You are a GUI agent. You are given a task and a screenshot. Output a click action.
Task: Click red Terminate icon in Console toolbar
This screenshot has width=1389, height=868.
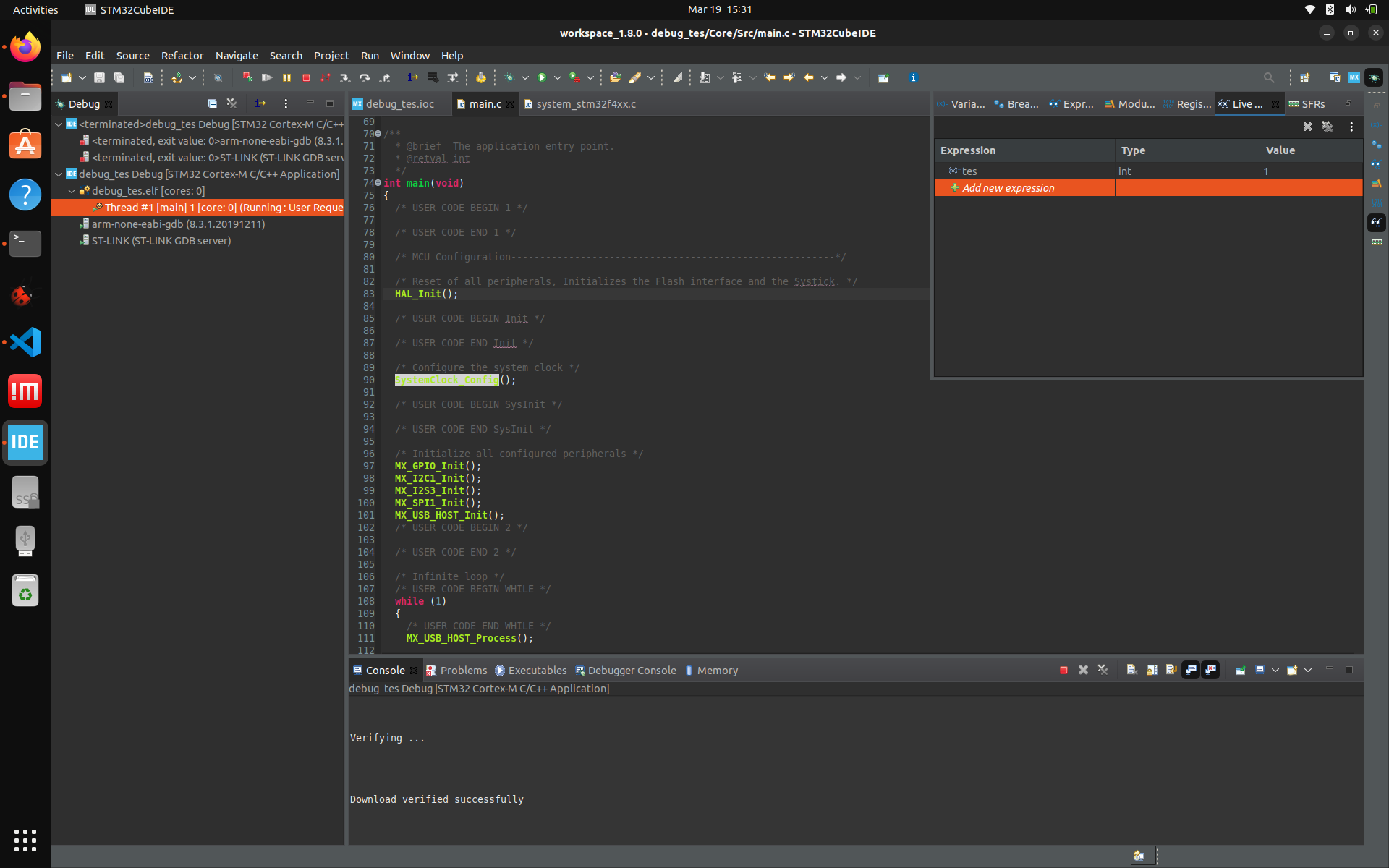point(1063,671)
